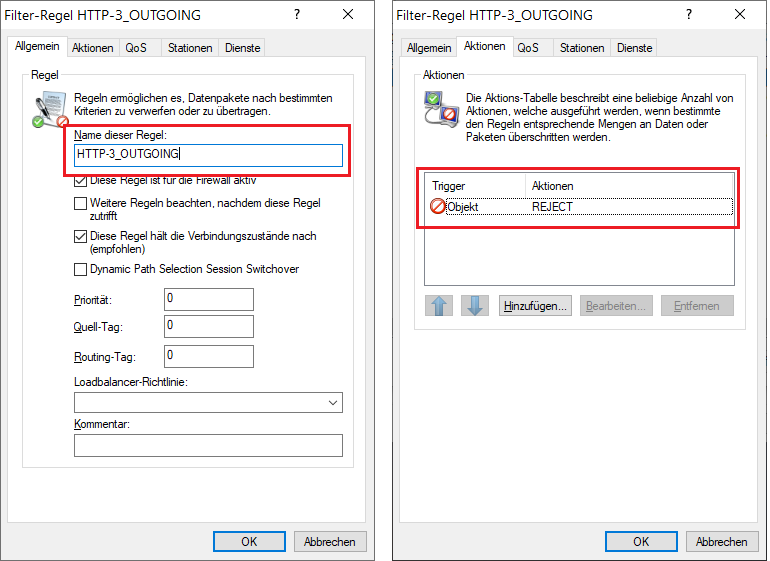The image size is (770, 561).
Task: Click the move down arrow icon
Action: (x=475, y=306)
